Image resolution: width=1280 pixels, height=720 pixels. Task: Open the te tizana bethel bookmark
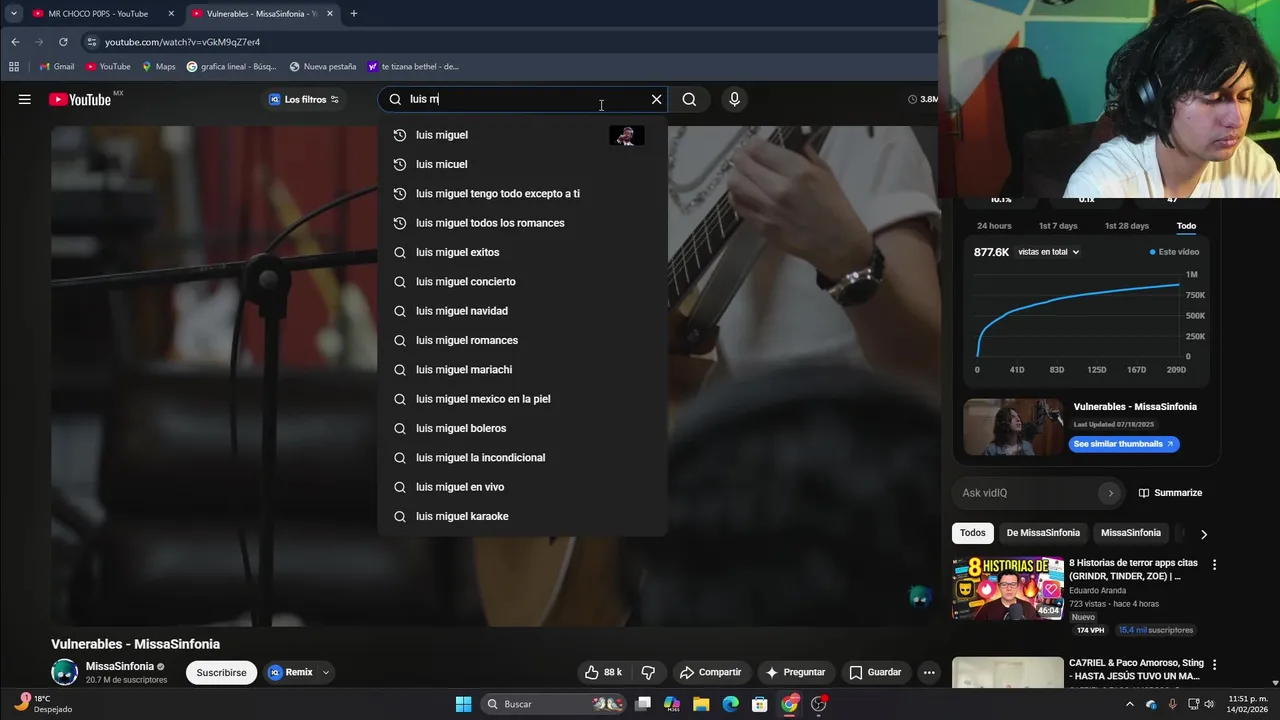click(413, 67)
